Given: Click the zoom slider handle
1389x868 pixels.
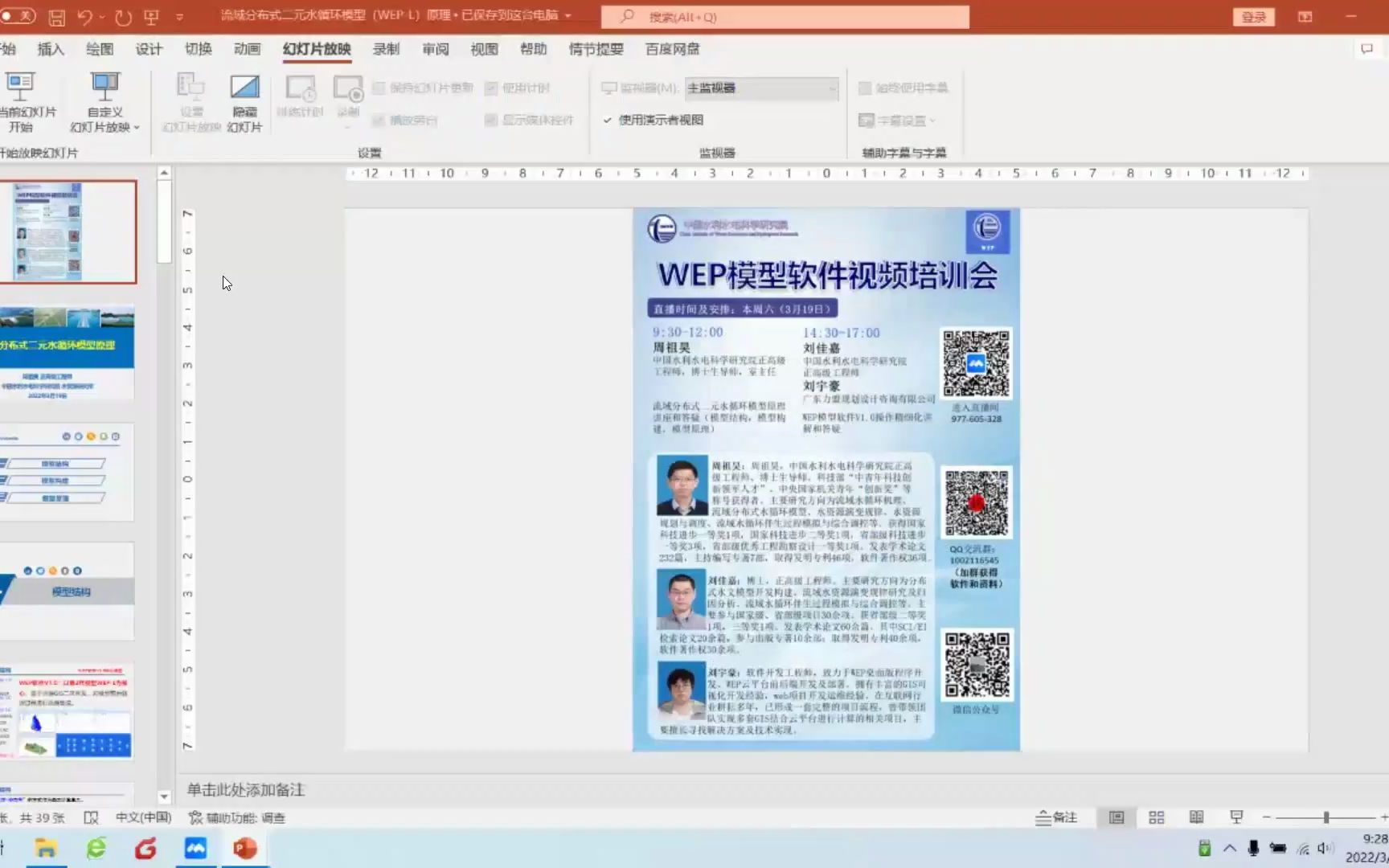Looking at the screenshot, I should pyautogui.click(x=1326, y=817).
